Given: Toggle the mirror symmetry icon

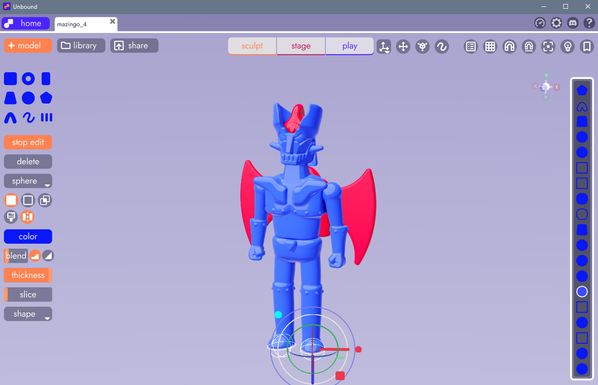Looking at the screenshot, I should (x=27, y=217).
